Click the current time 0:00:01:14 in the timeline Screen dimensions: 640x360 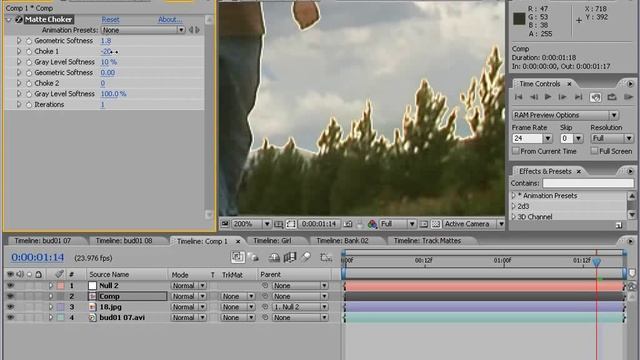[x=38, y=258]
